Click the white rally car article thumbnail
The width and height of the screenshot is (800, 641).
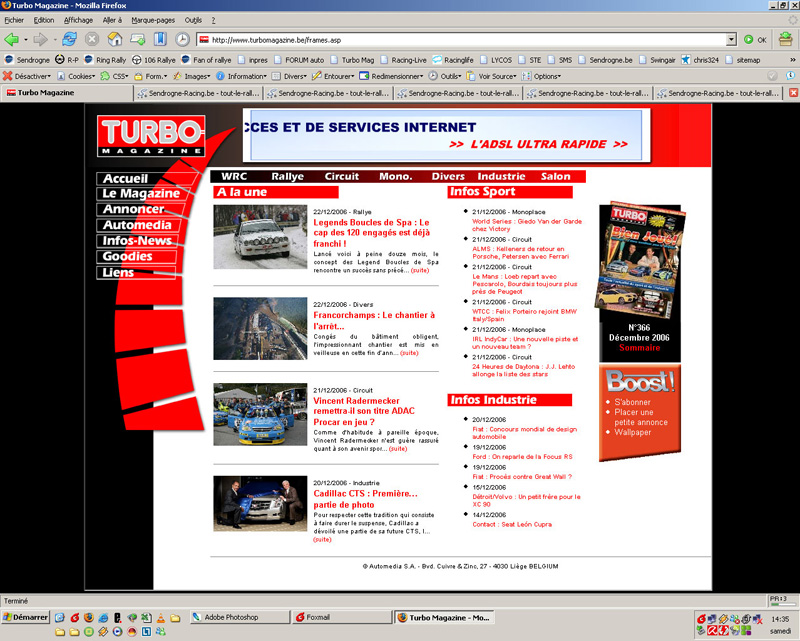point(260,237)
